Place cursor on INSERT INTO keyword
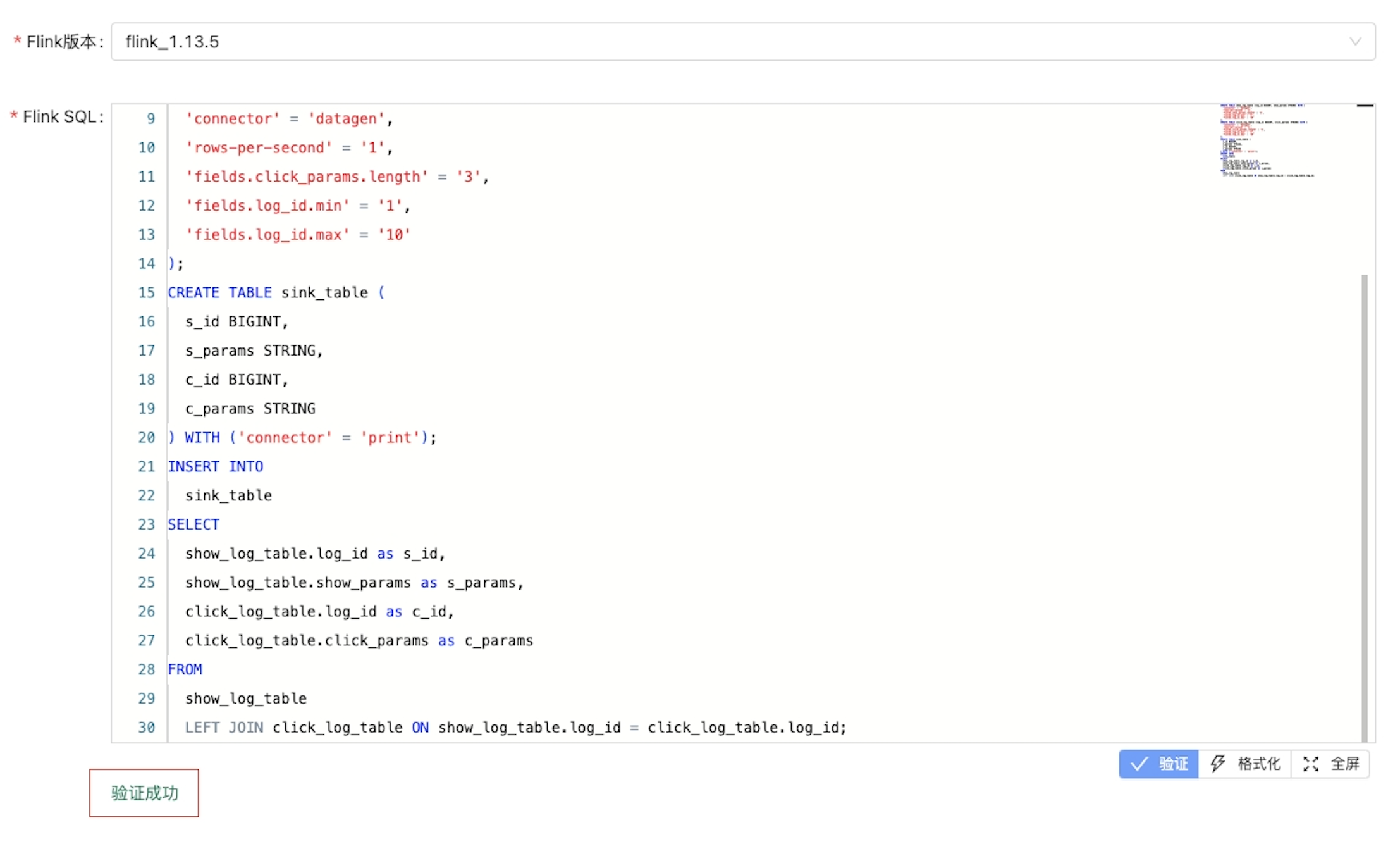The width and height of the screenshot is (1400, 844). coord(215,466)
